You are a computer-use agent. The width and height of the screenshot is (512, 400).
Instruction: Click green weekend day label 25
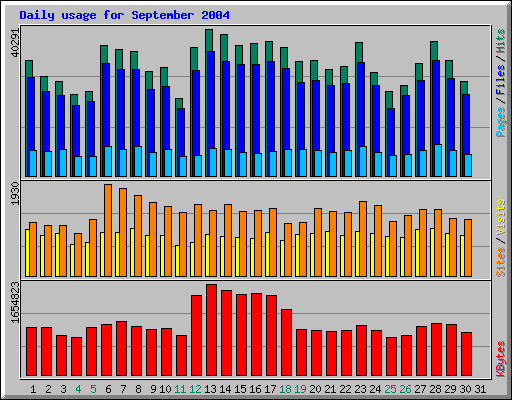[x=390, y=389]
